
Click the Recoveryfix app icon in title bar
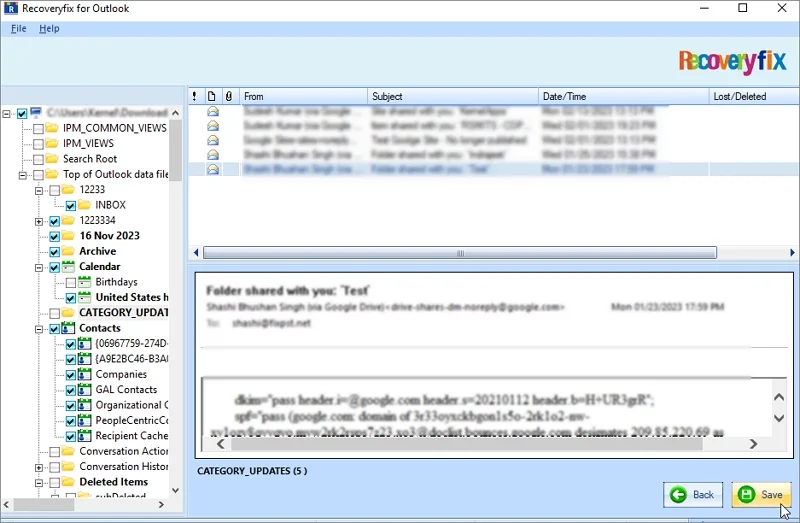pyautogui.click(x=11, y=8)
